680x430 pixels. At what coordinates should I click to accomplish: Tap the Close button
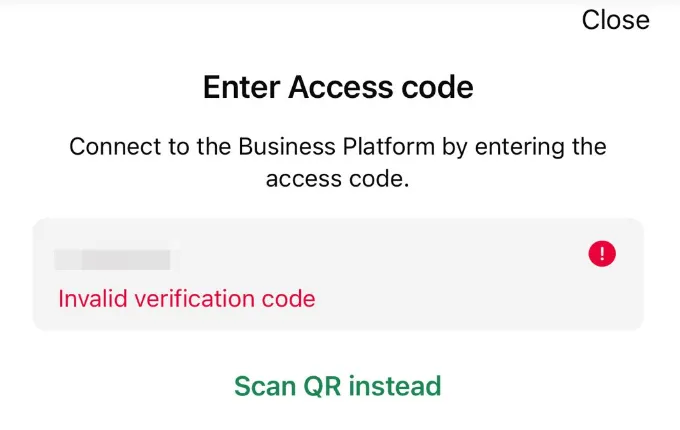(x=615, y=19)
